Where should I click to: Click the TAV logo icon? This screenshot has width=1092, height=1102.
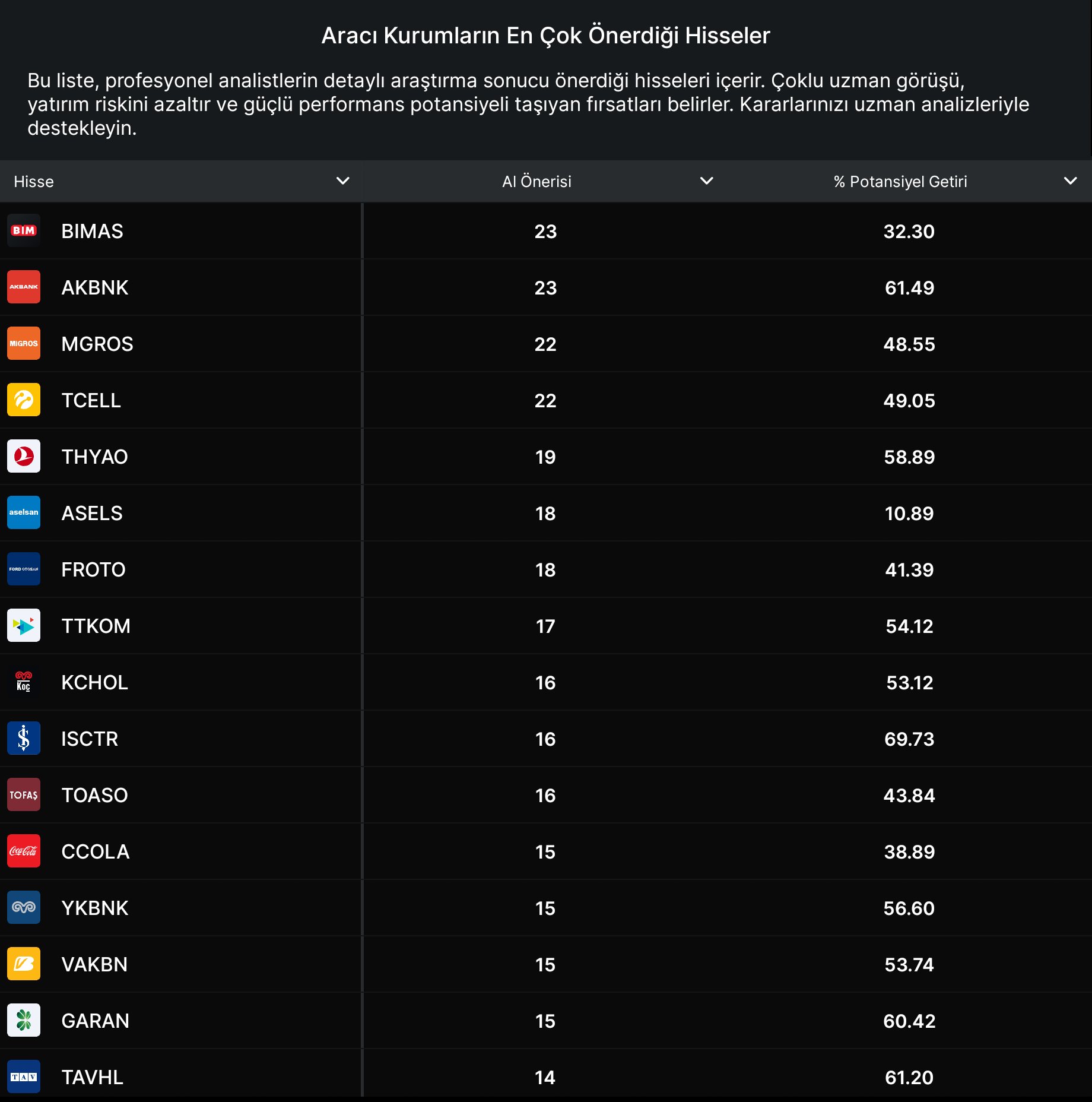click(x=24, y=1076)
